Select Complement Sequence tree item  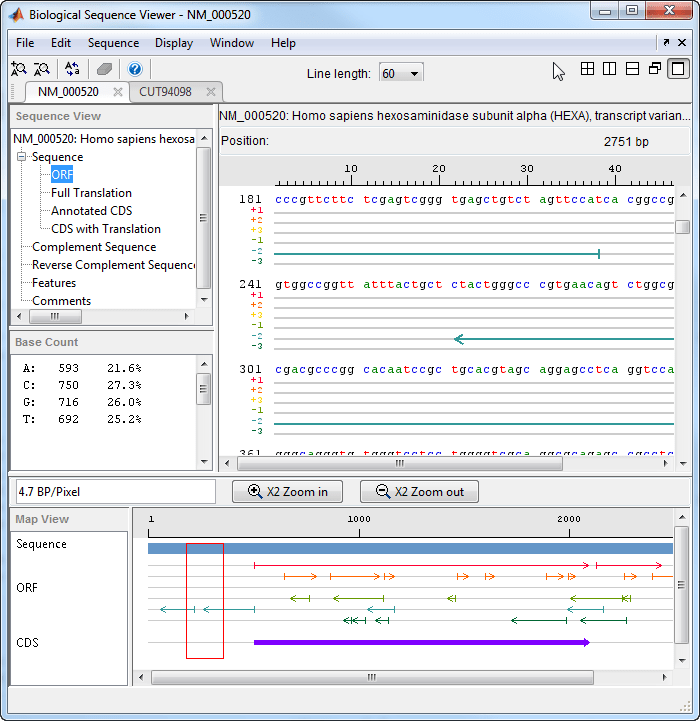tap(94, 247)
